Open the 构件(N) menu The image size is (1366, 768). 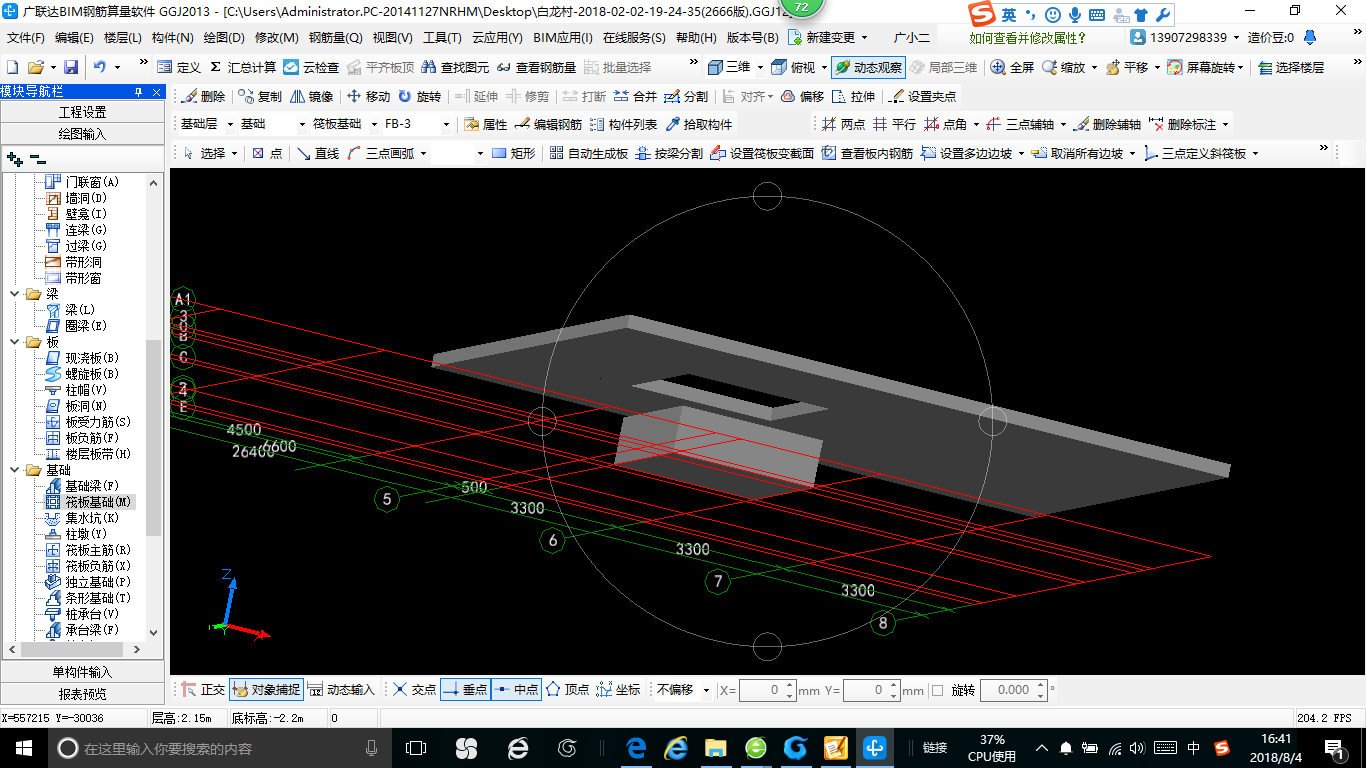172,37
